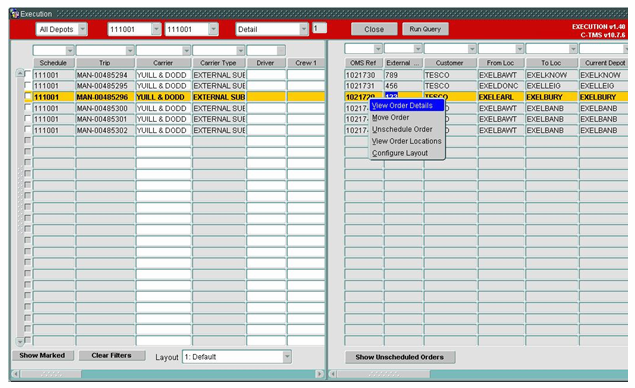The height and width of the screenshot is (388, 635).
Task: Open the From Loc filter dropdown
Action: [x=520, y=49]
